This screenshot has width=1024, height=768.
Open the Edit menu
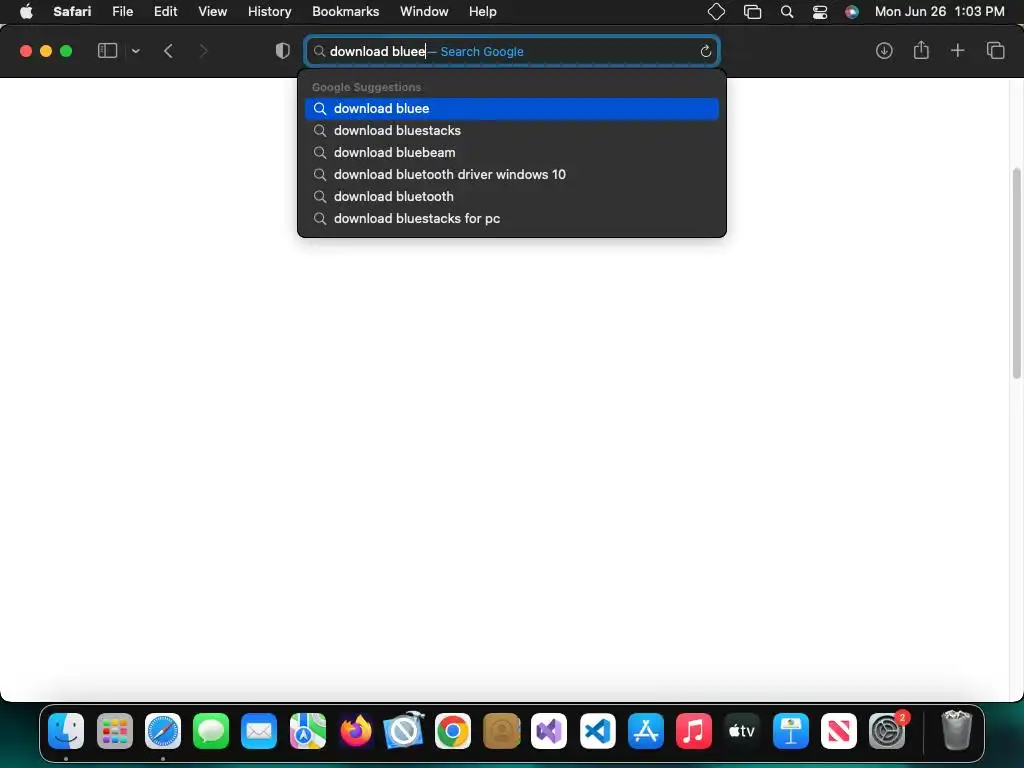(165, 11)
